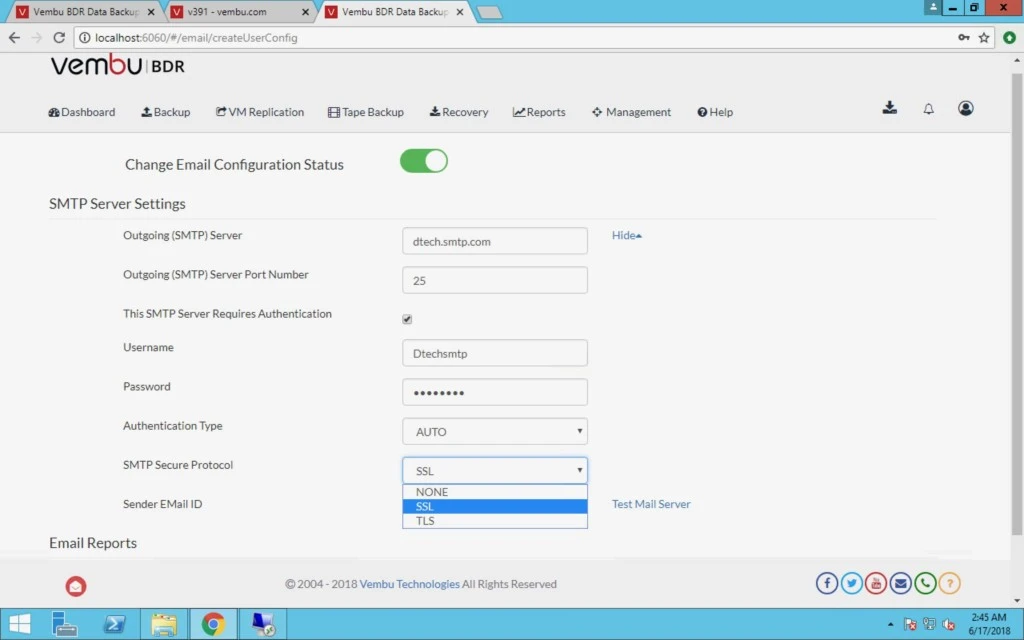
Task: Open the download icon in header
Action: (x=889, y=108)
